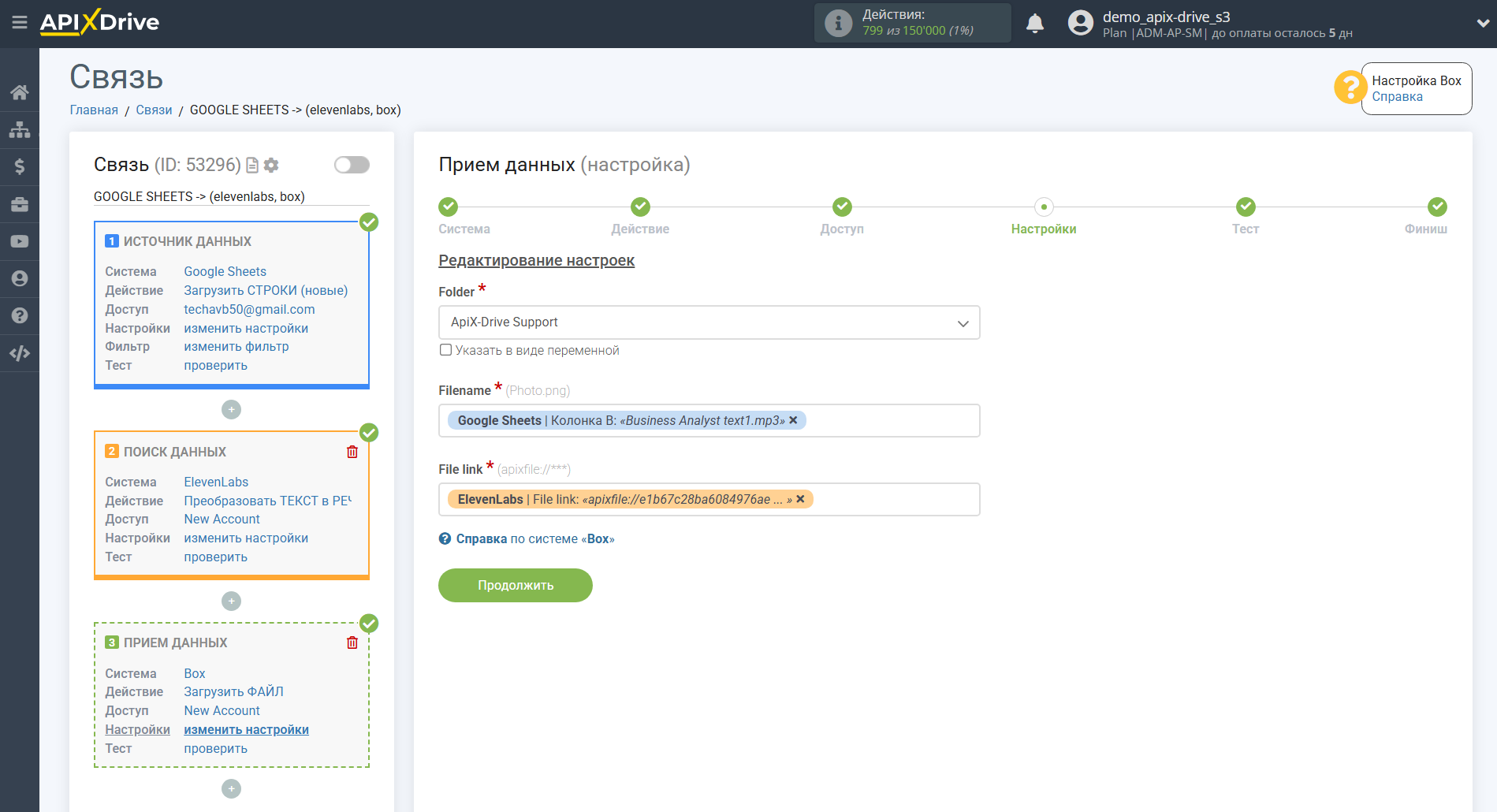Open the YouTube video icon in the sidebar

(x=20, y=242)
